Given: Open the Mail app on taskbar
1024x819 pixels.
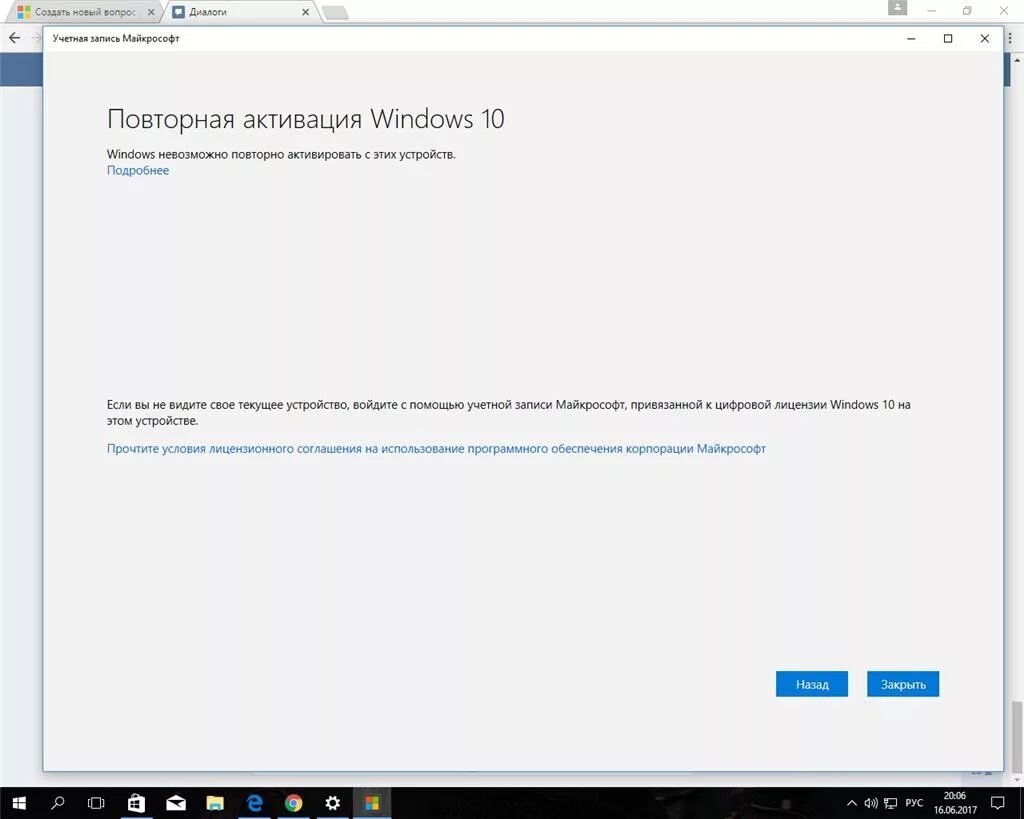Looking at the screenshot, I should click(x=176, y=803).
